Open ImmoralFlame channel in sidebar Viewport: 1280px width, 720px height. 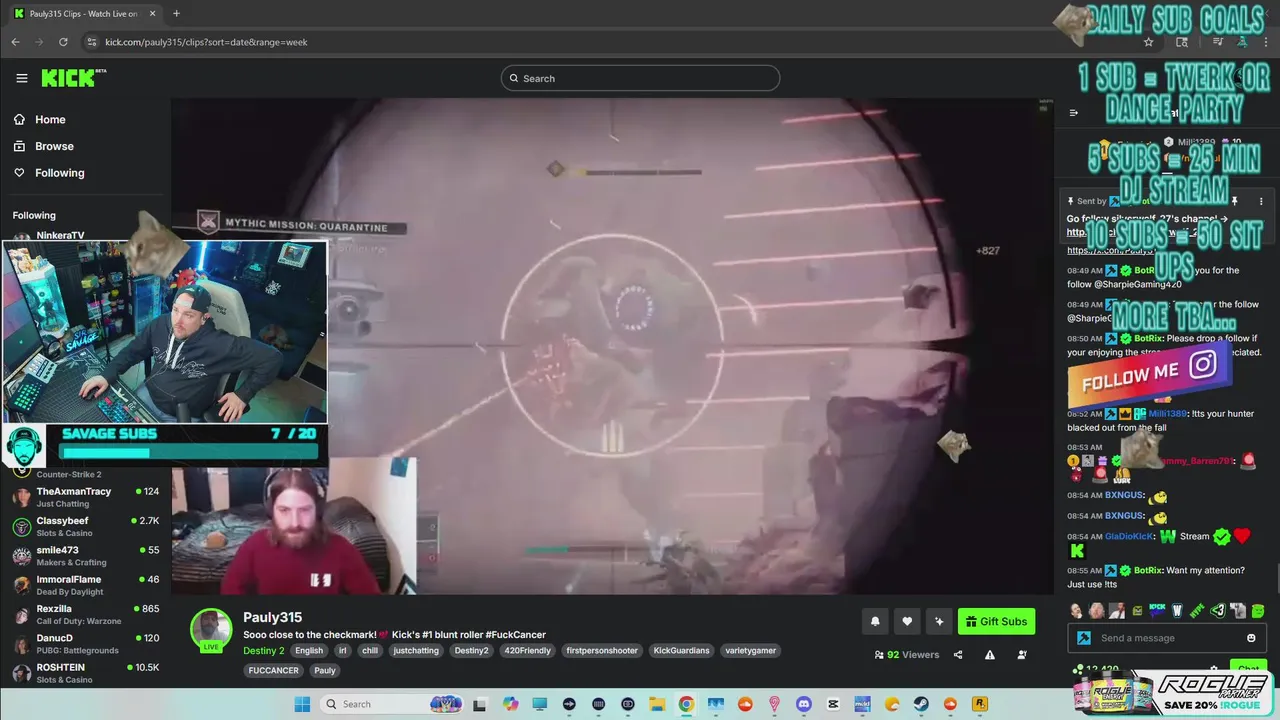[x=85, y=584]
